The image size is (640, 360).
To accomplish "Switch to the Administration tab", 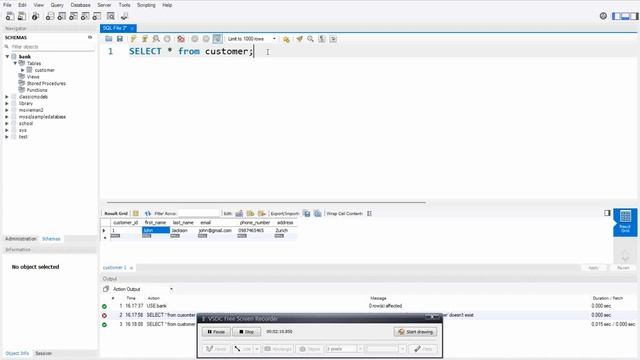I will (21, 239).
